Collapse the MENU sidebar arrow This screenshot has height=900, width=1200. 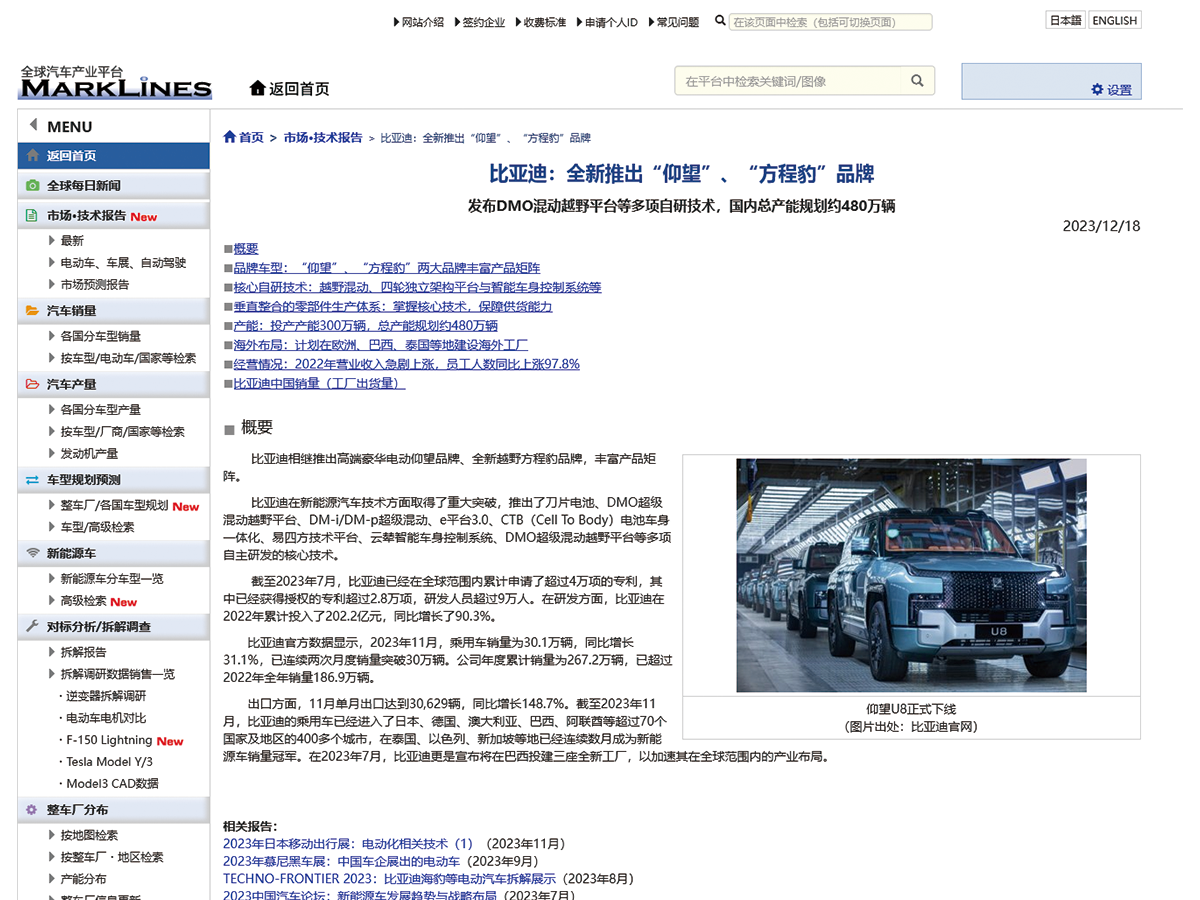[33, 125]
